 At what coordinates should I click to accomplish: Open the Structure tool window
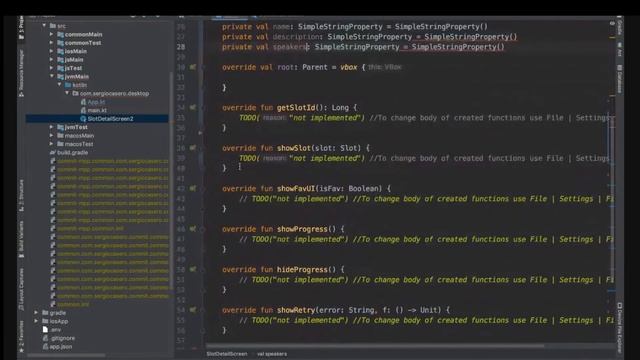point(21,195)
